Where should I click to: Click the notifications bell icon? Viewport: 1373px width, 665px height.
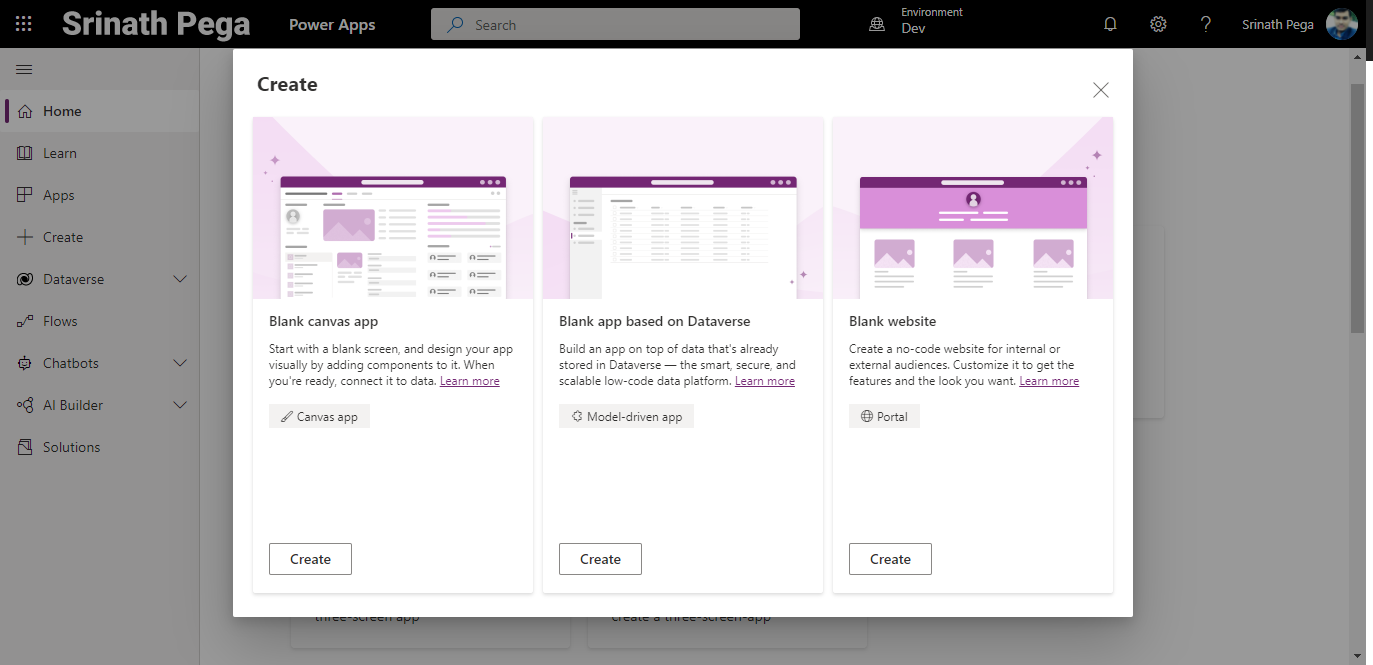pyautogui.click(x=1110, y=24)
